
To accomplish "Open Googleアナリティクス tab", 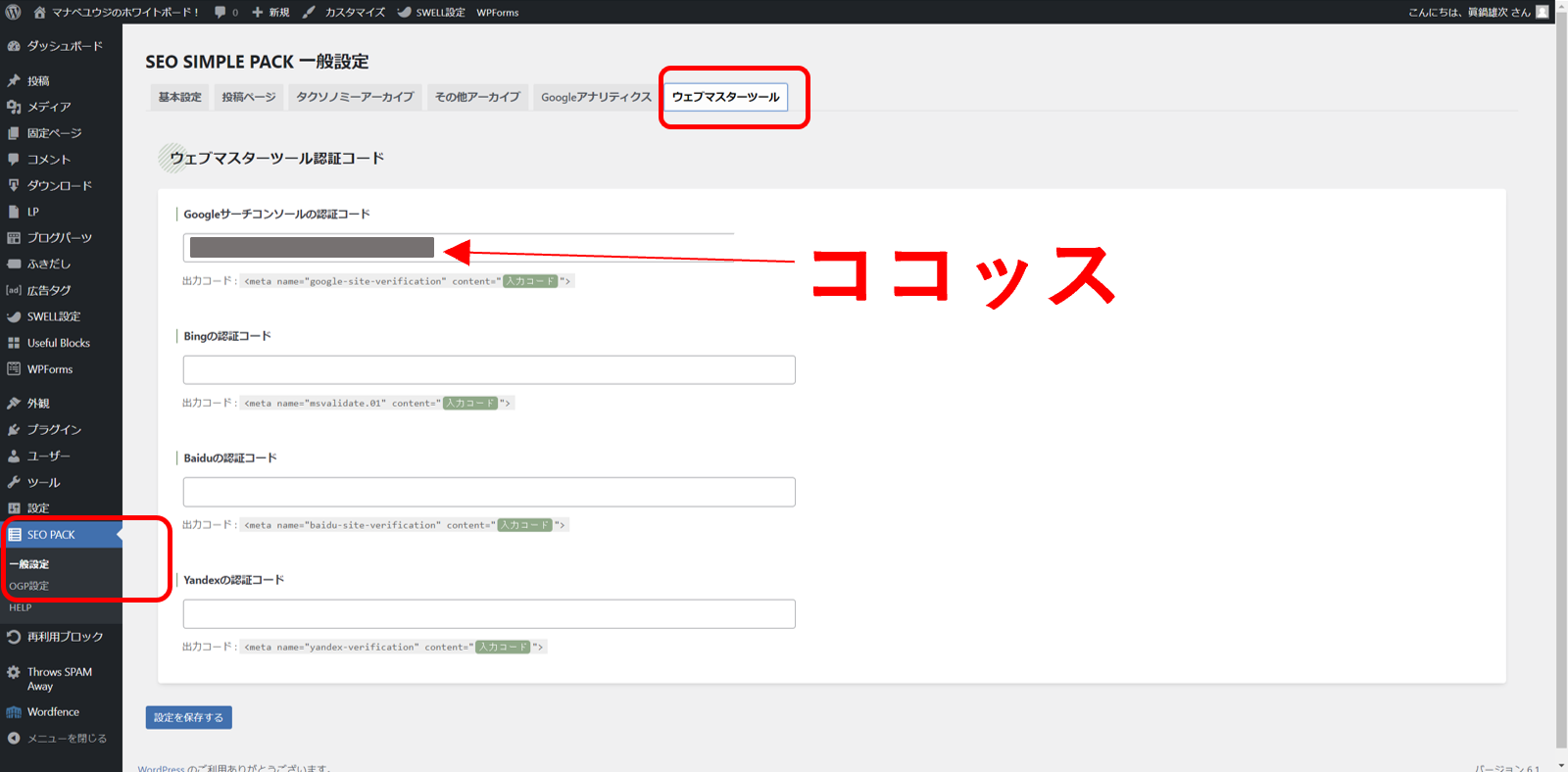I will pyautogui.click(x=596, y=97).
